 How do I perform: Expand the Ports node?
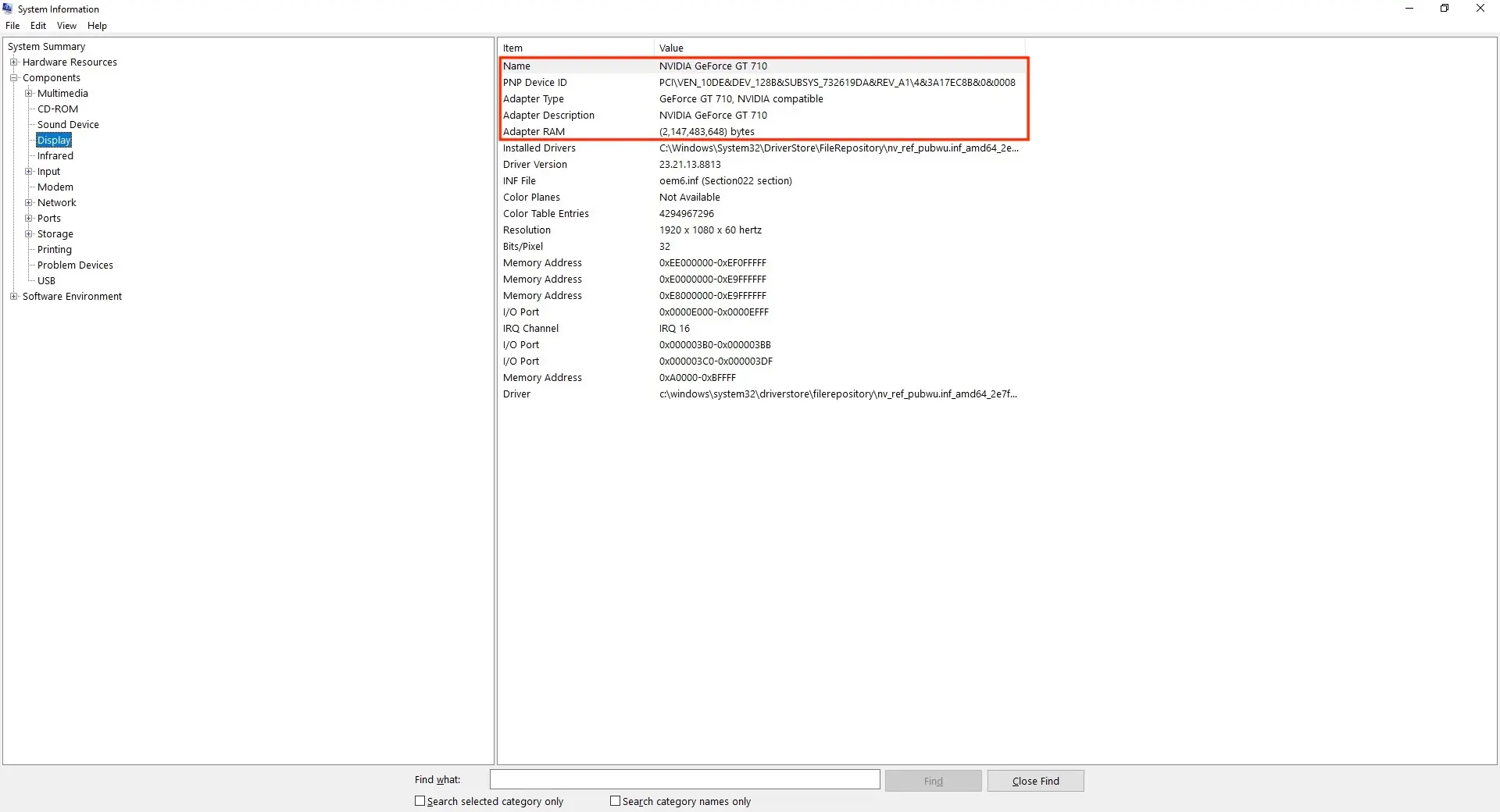point(29,219)
